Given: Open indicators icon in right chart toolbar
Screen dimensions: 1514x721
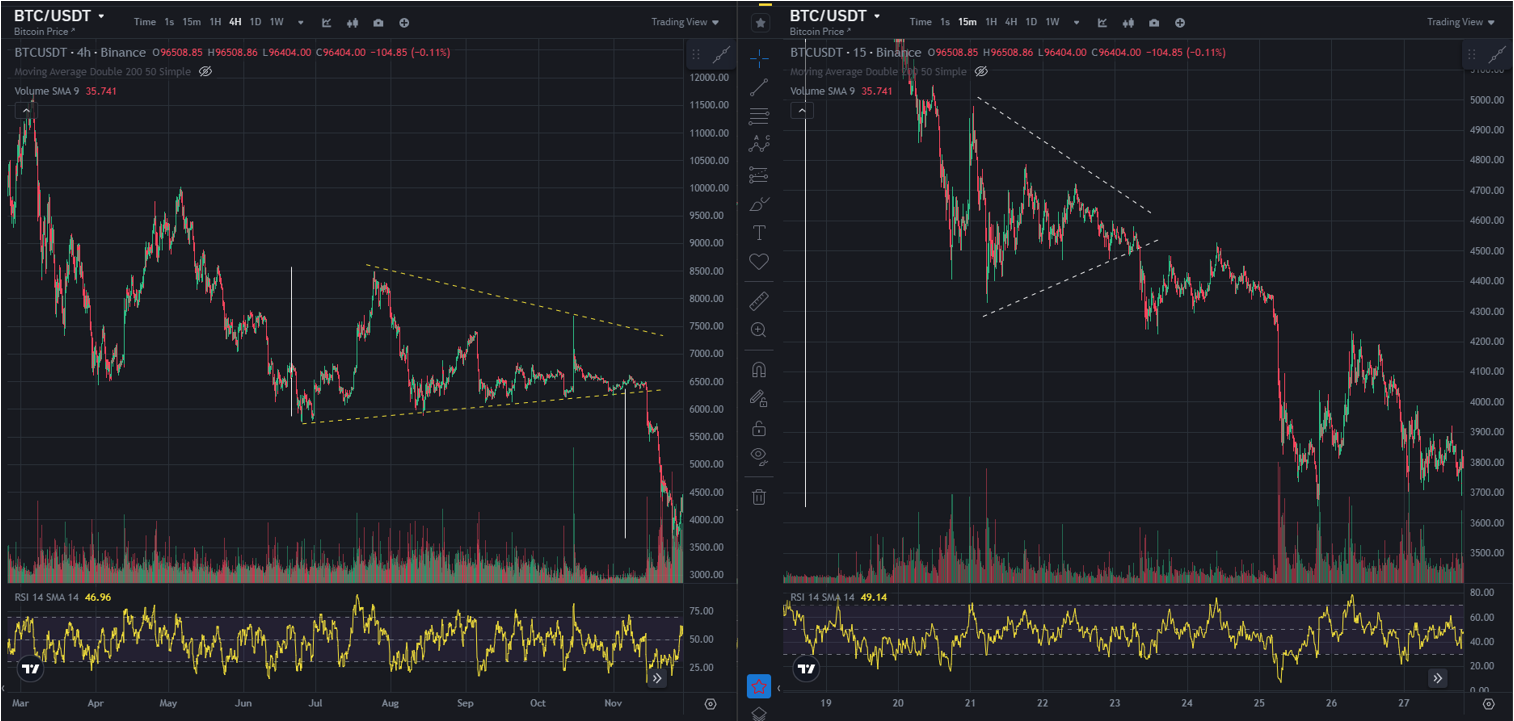Looking at the screenshot, I should point(1102,22).
